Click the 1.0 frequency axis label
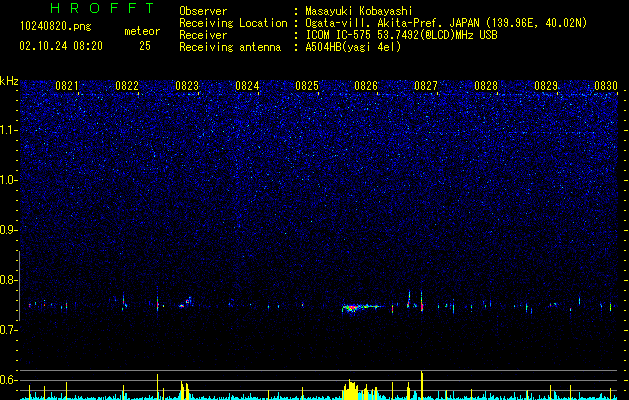 click(9, 180)
